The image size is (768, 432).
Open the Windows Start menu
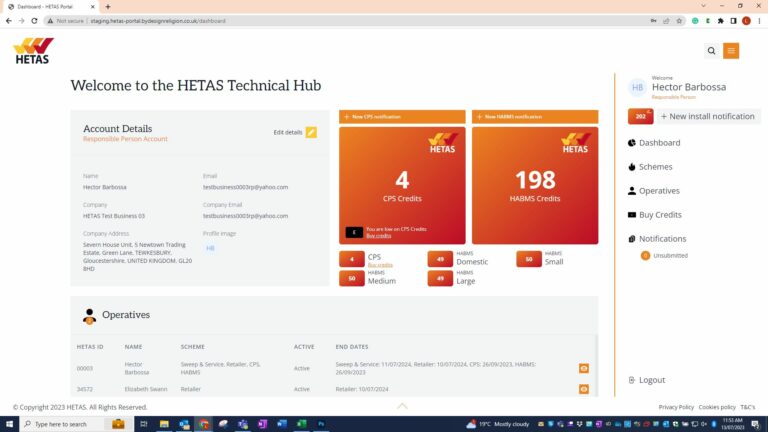[x=9, y=424]
